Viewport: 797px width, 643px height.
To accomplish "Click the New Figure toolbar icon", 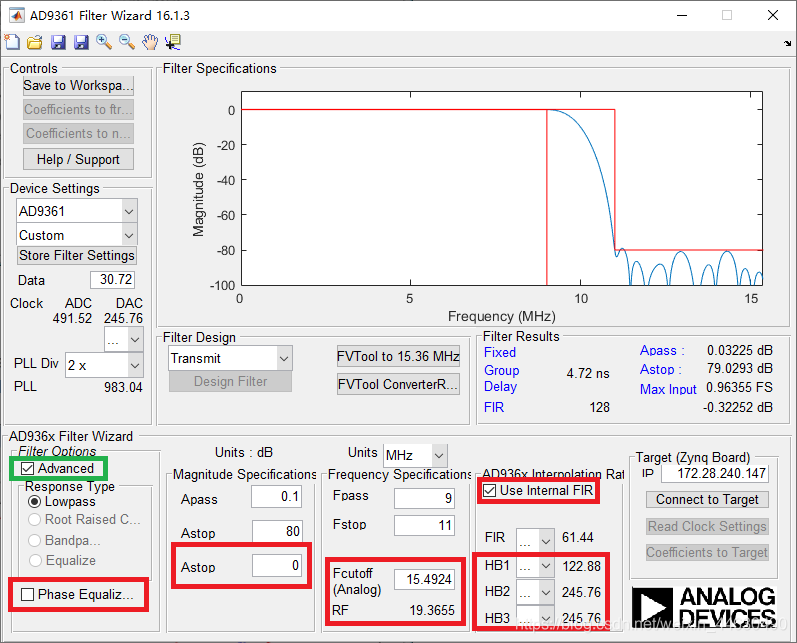I will pos(12,42).
